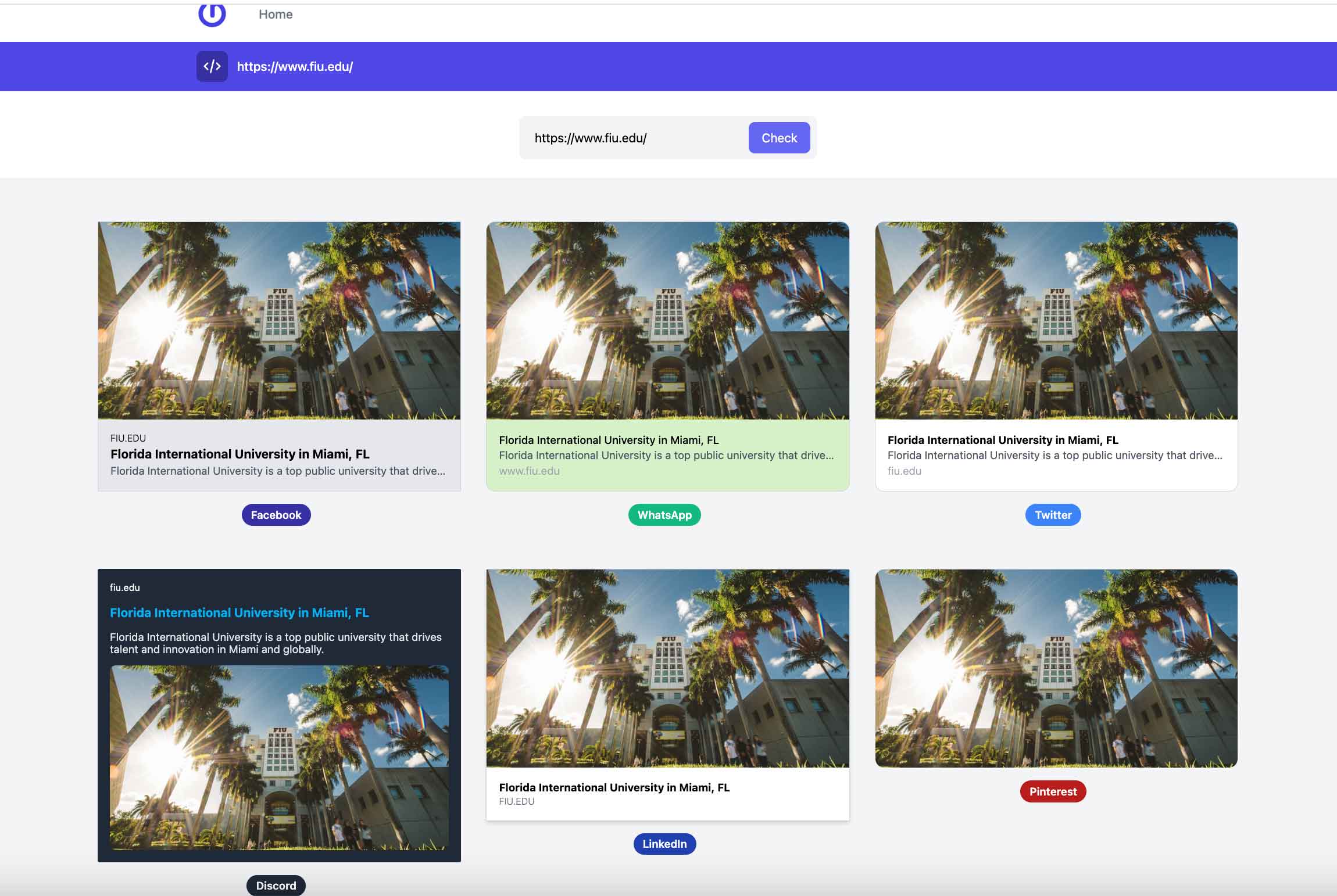
Task: Select the Twitter platform badge
Action: (x=1052, y=514)
